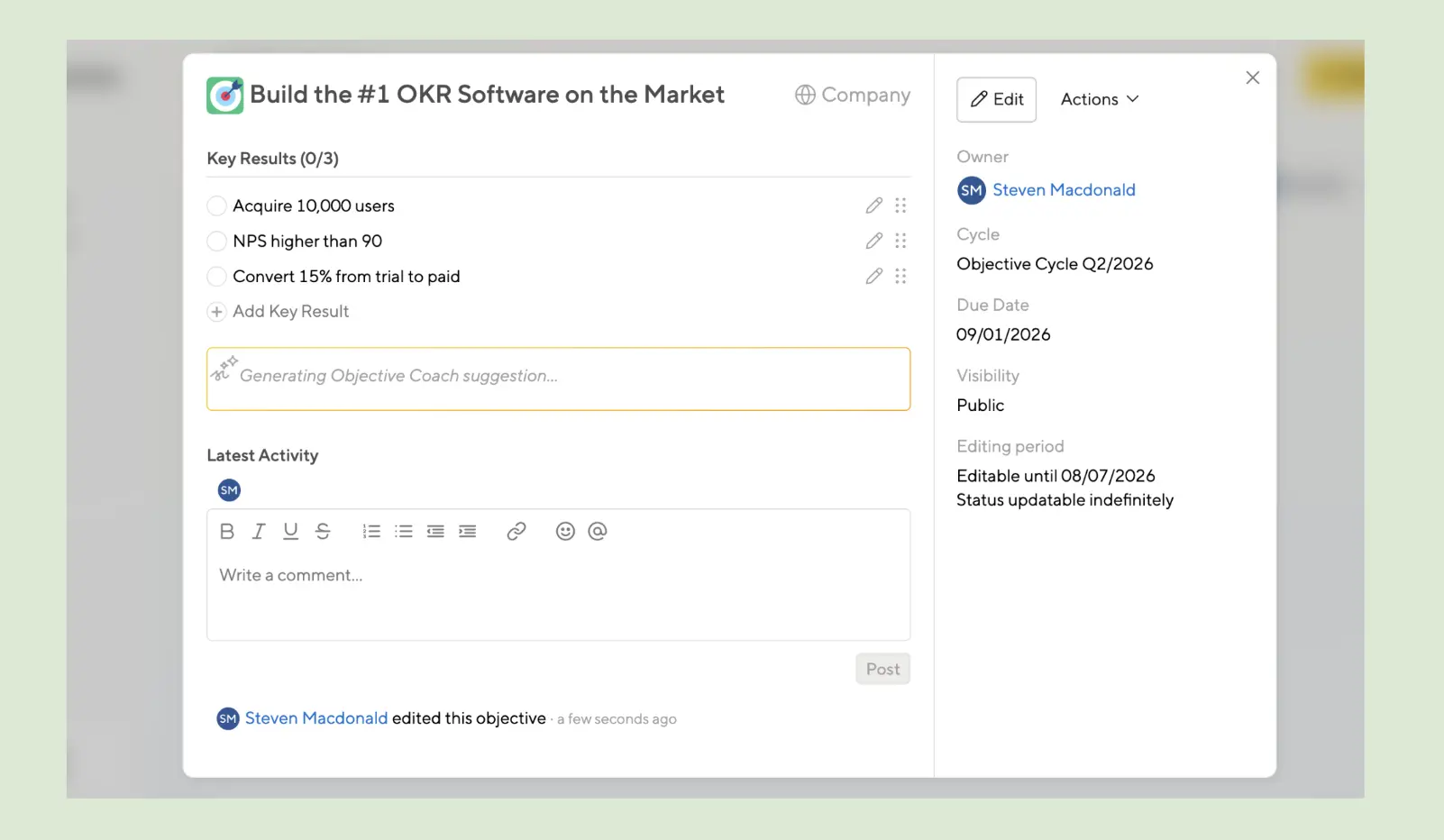Open Steven Macdonald owner link
The width and height of the screenshot is (1444, 840).
[1064, 190]
